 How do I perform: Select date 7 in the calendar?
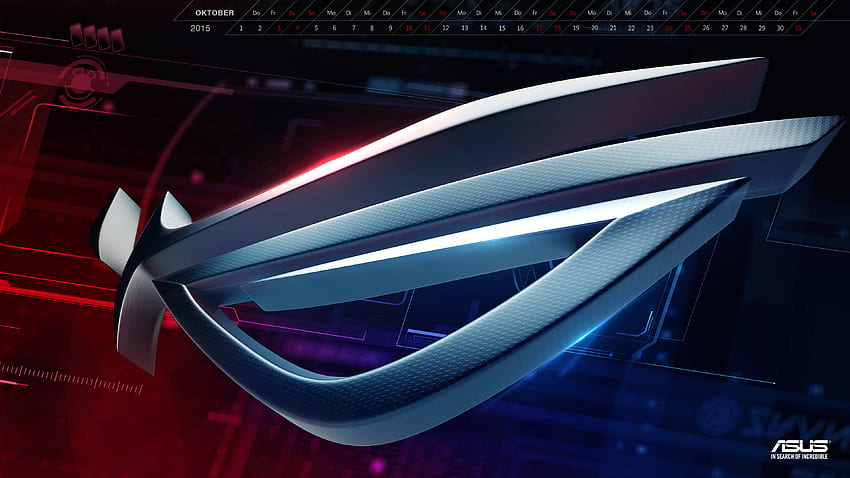(x=353, y=28)
